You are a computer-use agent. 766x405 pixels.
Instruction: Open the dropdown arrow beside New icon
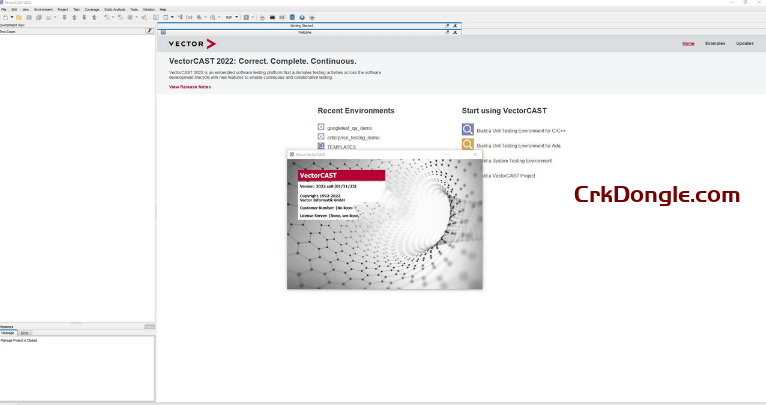[x=12, y=17]
